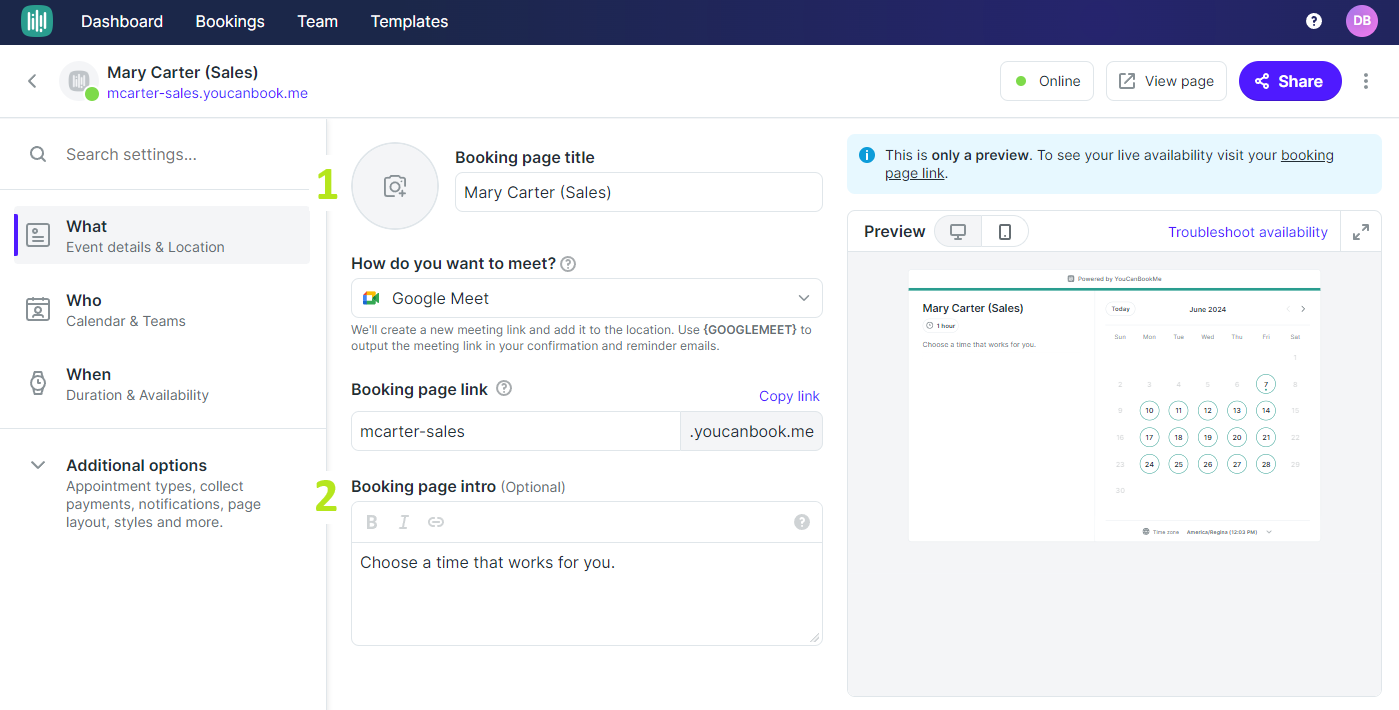This screenshot has width=1399, height=710.
Task: Switch the preview to mobile view
Action: 1005,232
